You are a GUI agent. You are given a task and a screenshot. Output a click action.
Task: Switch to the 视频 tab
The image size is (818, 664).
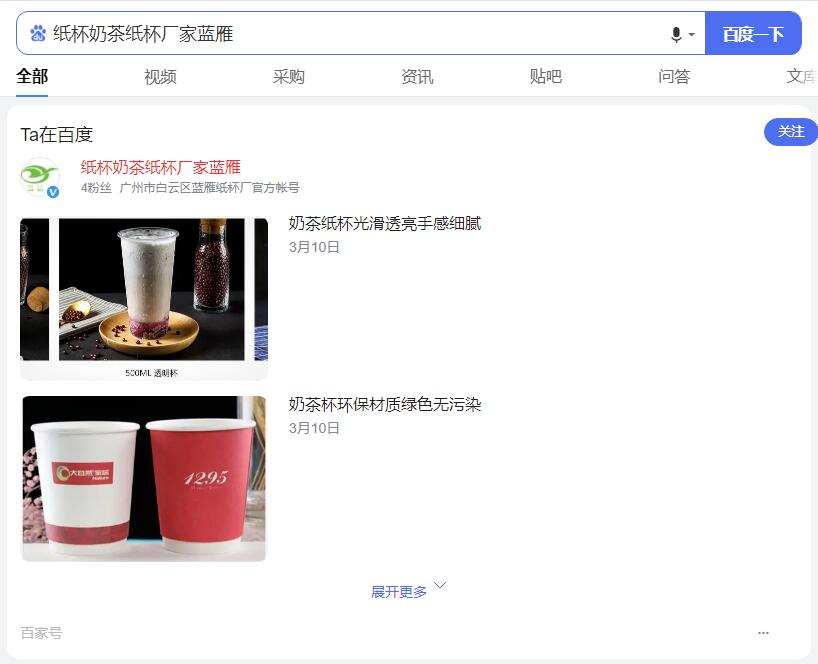(160, 77)
